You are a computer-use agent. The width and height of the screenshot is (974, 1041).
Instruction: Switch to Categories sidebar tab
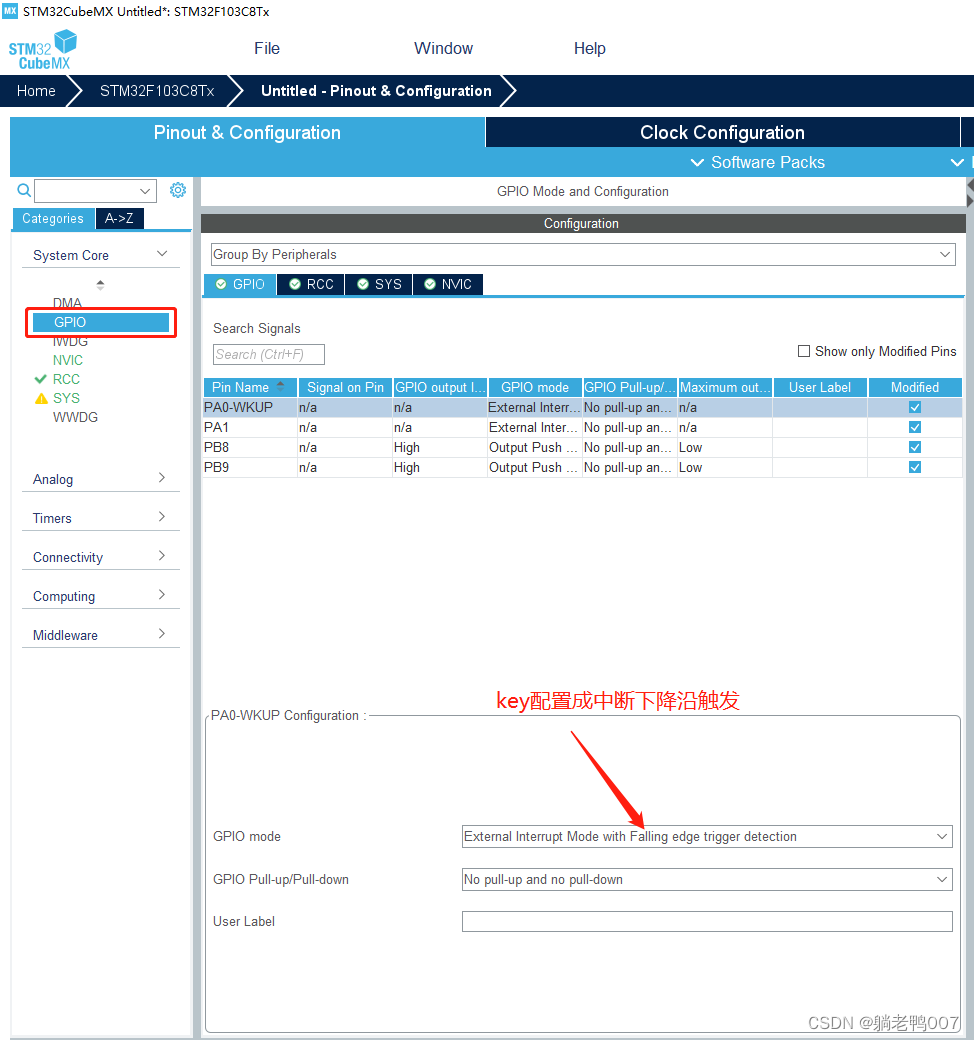pos(53,218)
